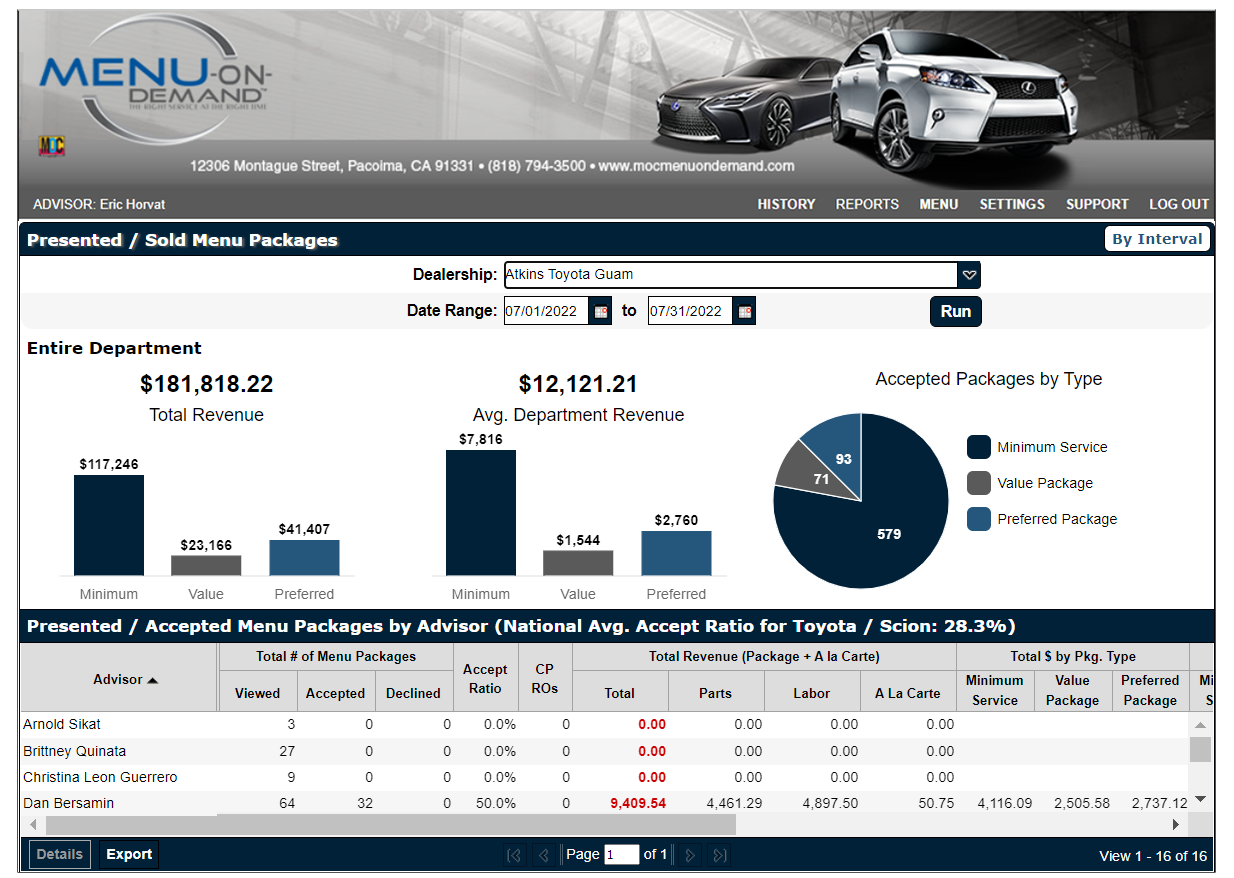The width and height of the screenshot is (1234, 878).
Task: Click Dan Bersamin total 9,409.54
Action: 638,803
